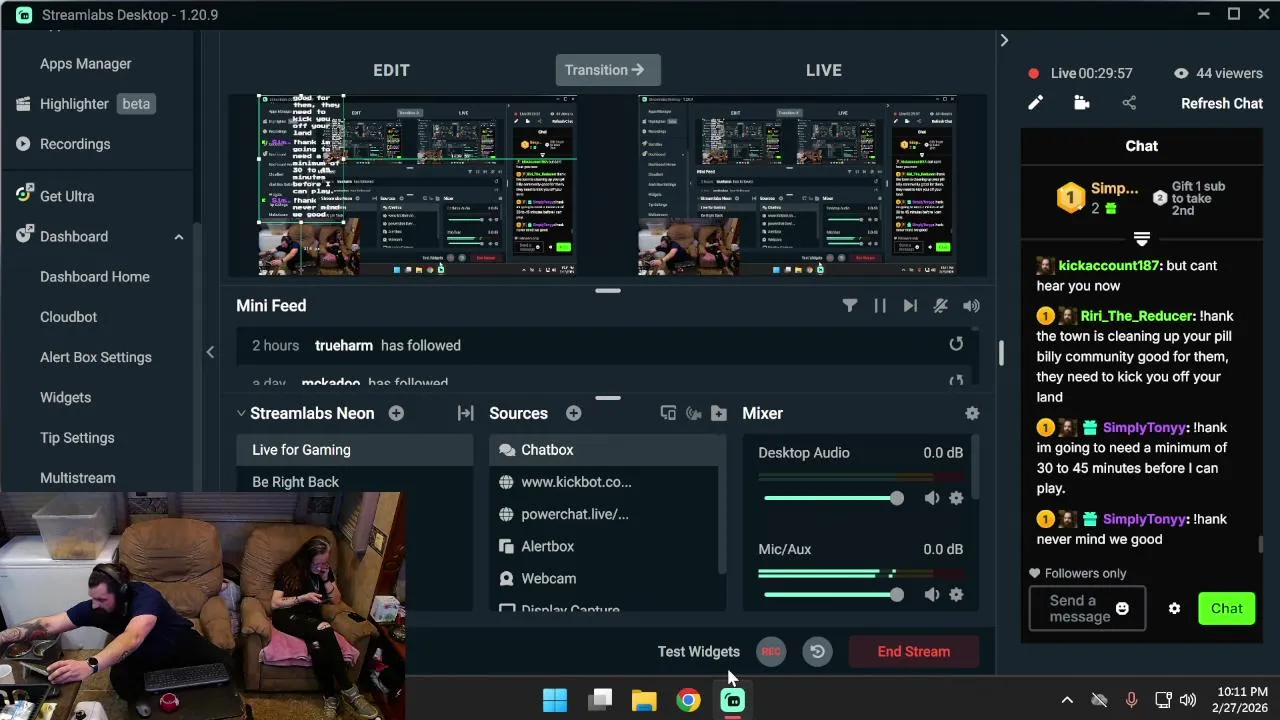1280x720 pixels.
Task: Open the Streamlabs Neon scene collection dropdown
Action: click(x=305, y=413)
